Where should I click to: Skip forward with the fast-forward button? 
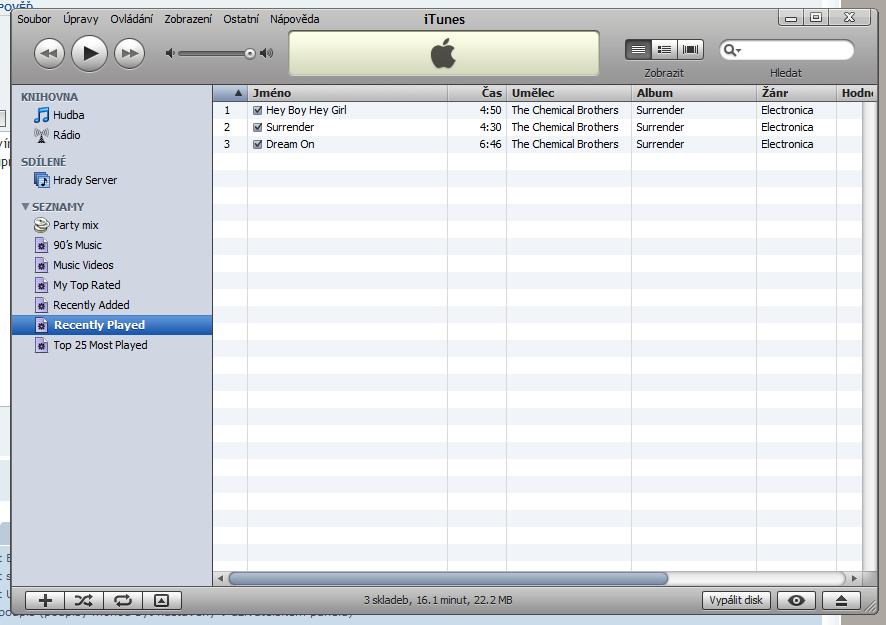click(x=129, y=54)
